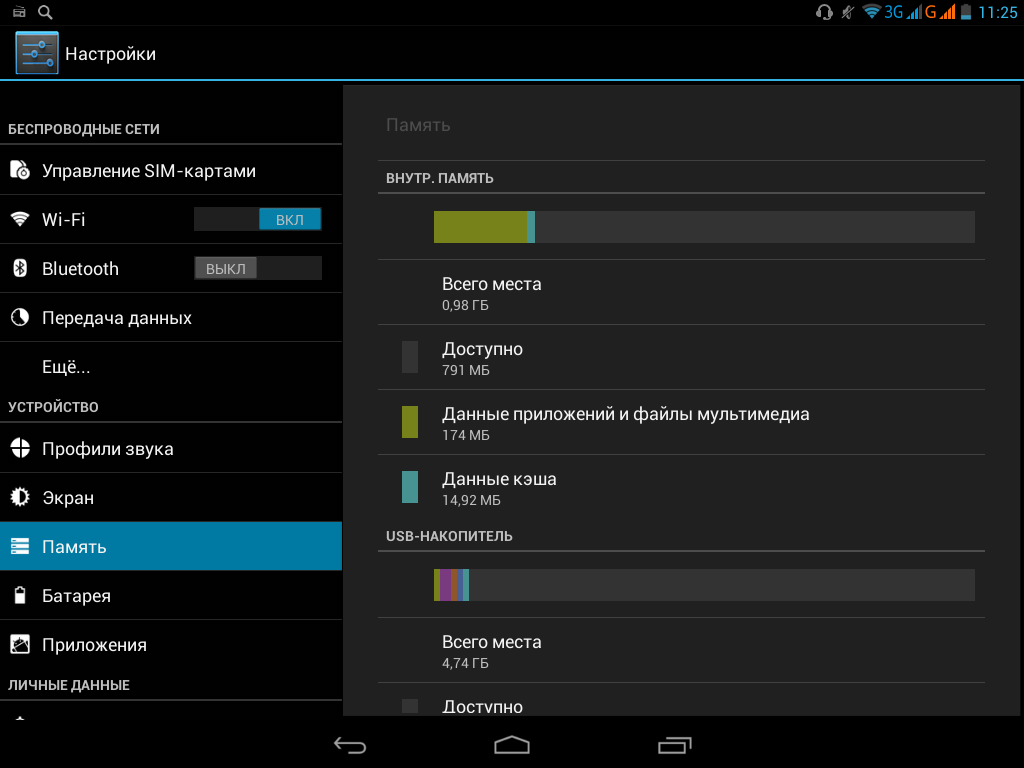Viewport: 1024px width, 768px height.
Task: Open Экран display settings
Action: pos(171,497)
